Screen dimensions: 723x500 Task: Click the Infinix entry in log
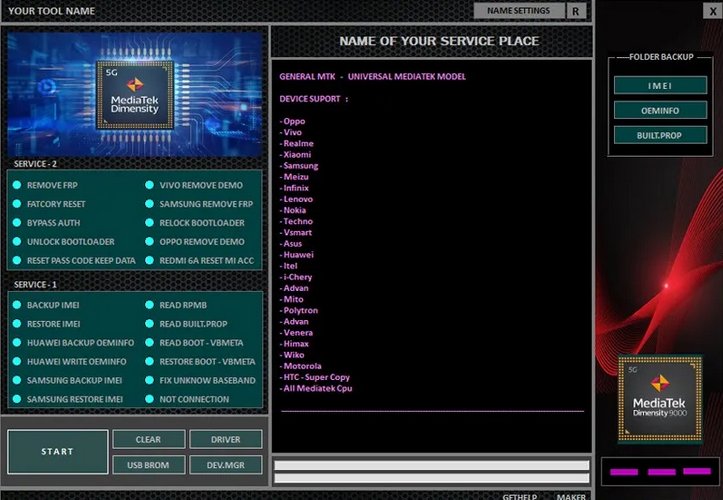(294, 188)
